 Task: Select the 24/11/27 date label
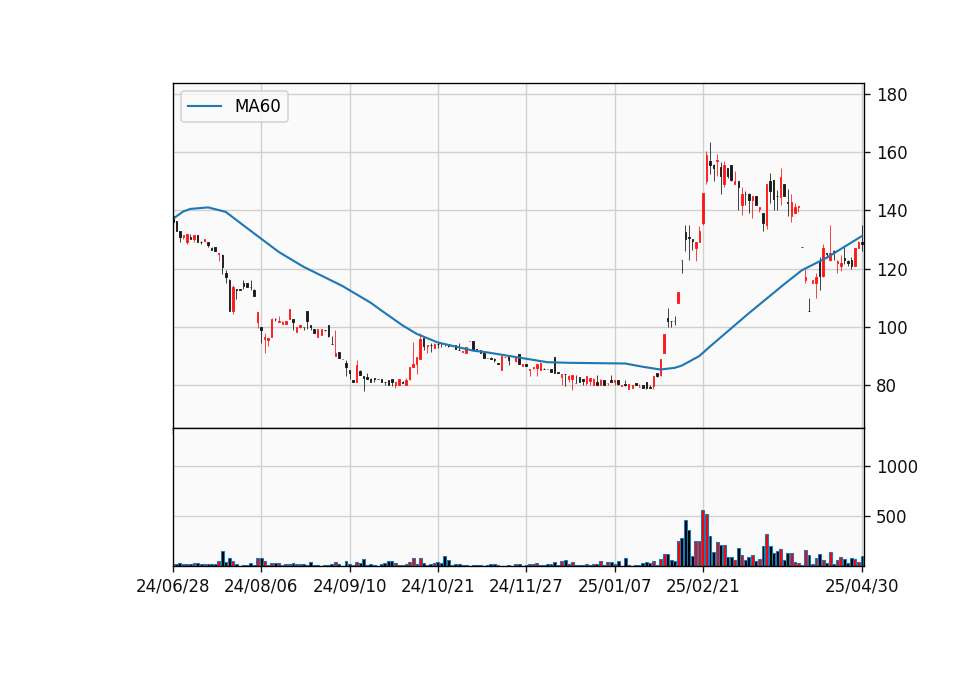tap(526, 586)
